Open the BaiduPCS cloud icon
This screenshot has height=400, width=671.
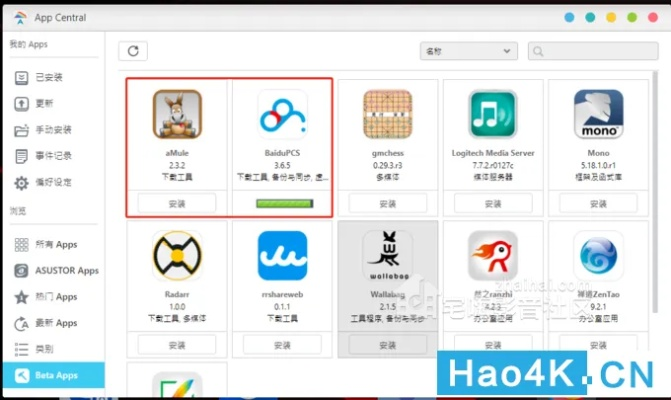tap(282, 114)
